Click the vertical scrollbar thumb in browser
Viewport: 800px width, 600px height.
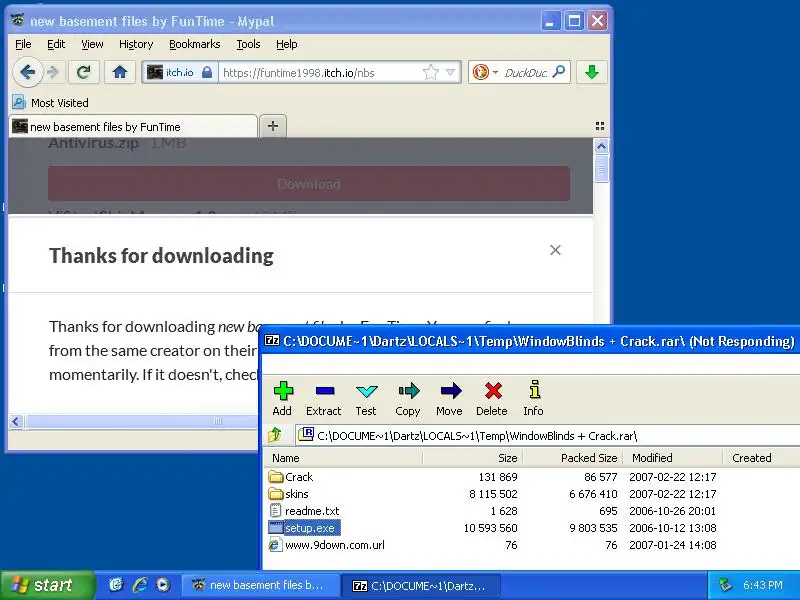click(602, 168)
